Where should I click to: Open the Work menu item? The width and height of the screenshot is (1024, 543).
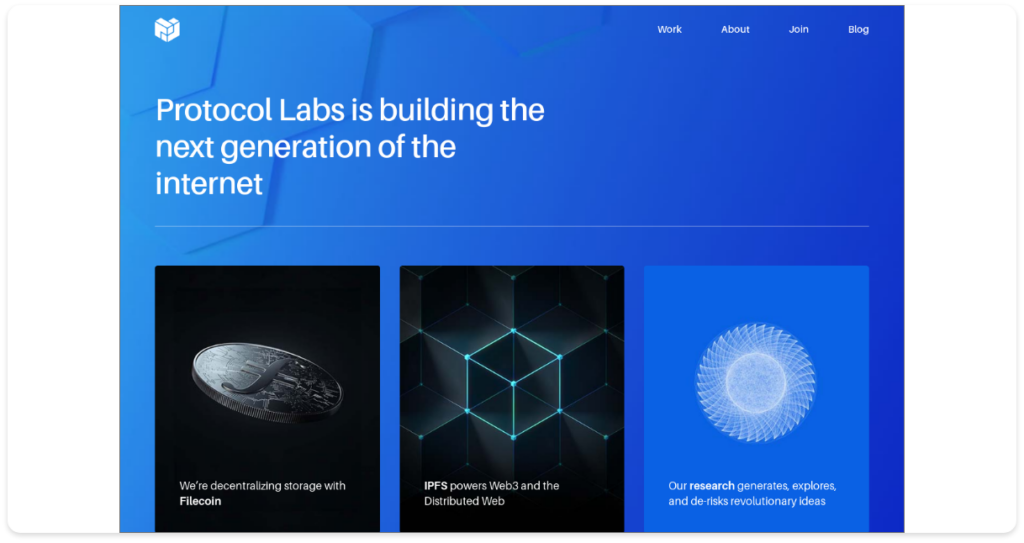click(669, 29)
